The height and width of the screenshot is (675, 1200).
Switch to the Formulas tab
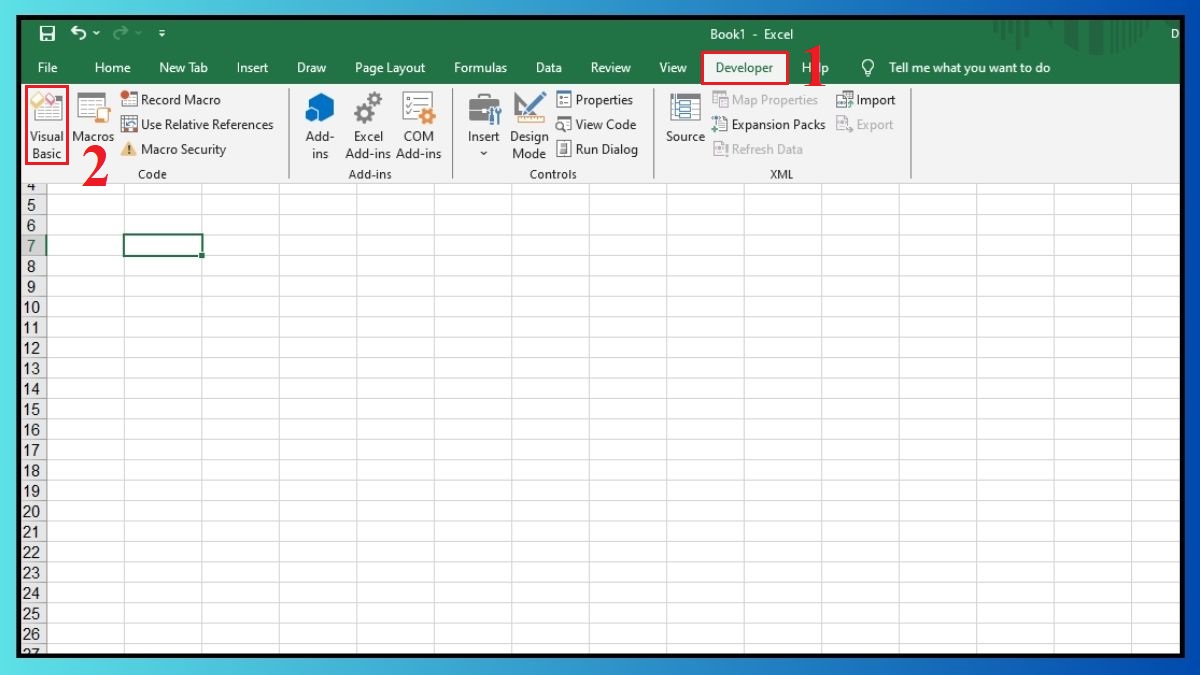[481, 67]
